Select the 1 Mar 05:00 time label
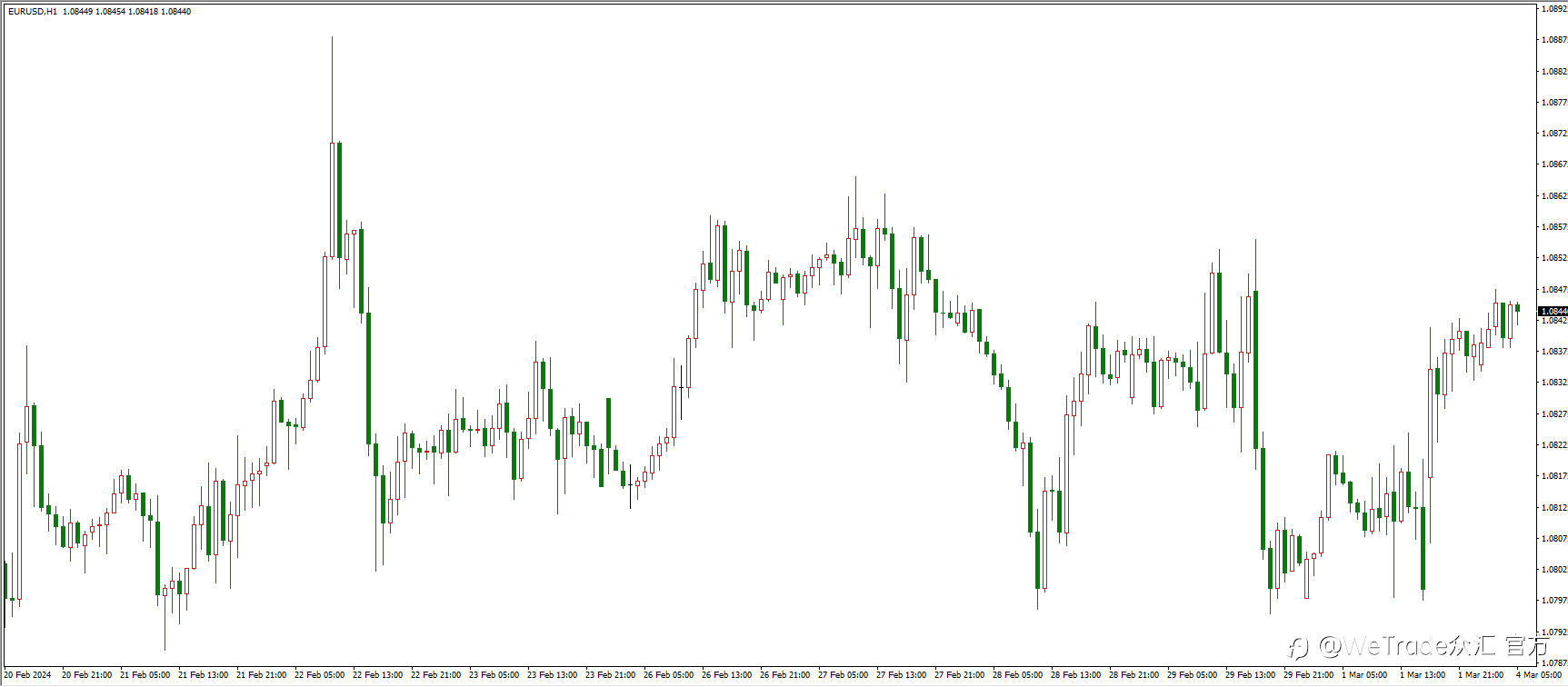 pyautogui.click(x=1364, y=675)
